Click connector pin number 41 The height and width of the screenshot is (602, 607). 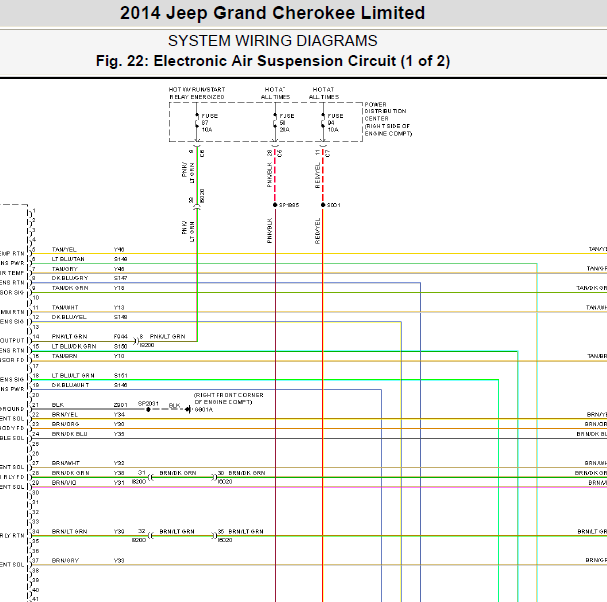[x=35, y=599]
